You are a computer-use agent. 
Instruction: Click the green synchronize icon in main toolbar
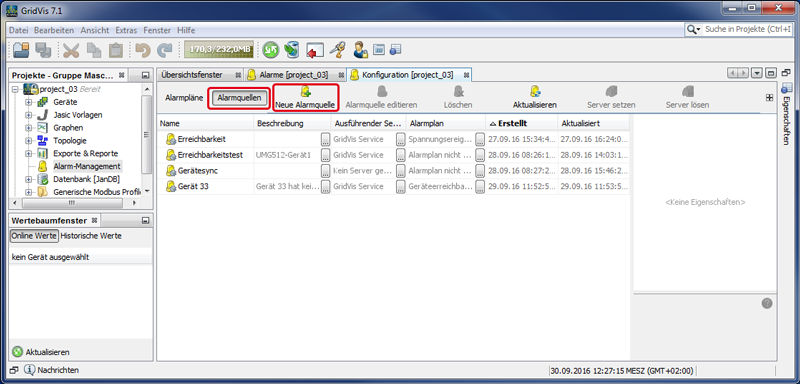point(271,49)
